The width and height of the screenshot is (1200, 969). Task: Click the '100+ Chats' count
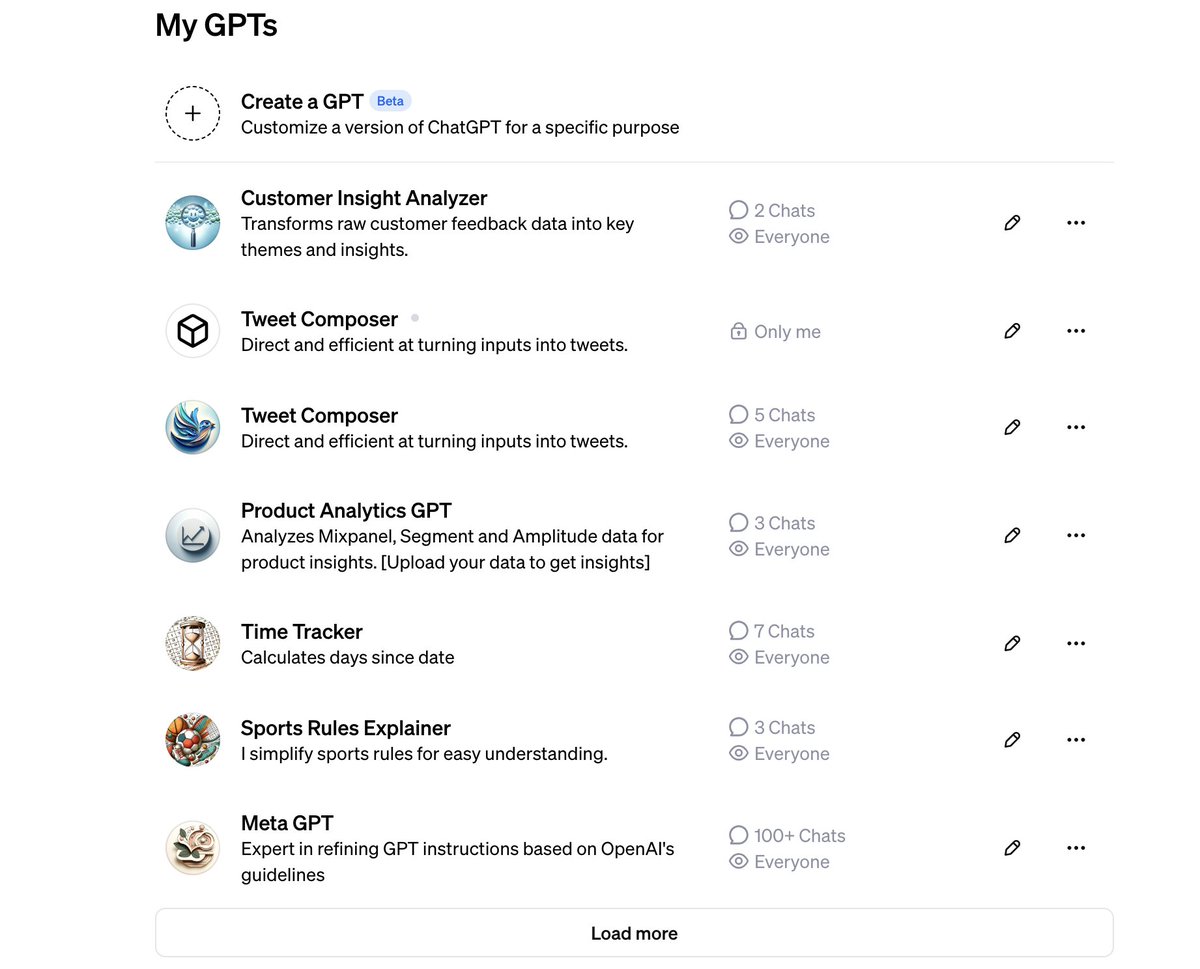787,835
